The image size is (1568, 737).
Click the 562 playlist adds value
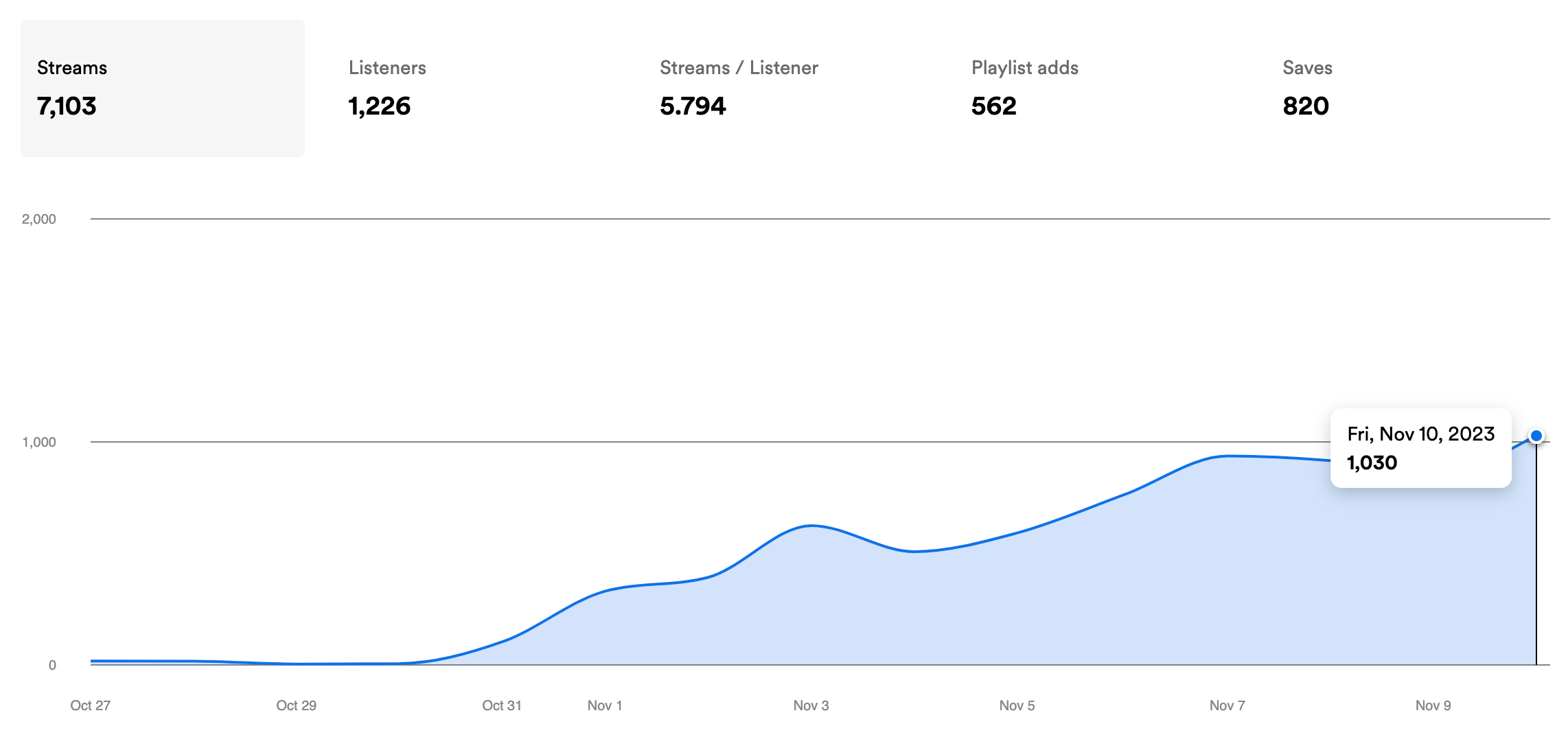(993, 106)
